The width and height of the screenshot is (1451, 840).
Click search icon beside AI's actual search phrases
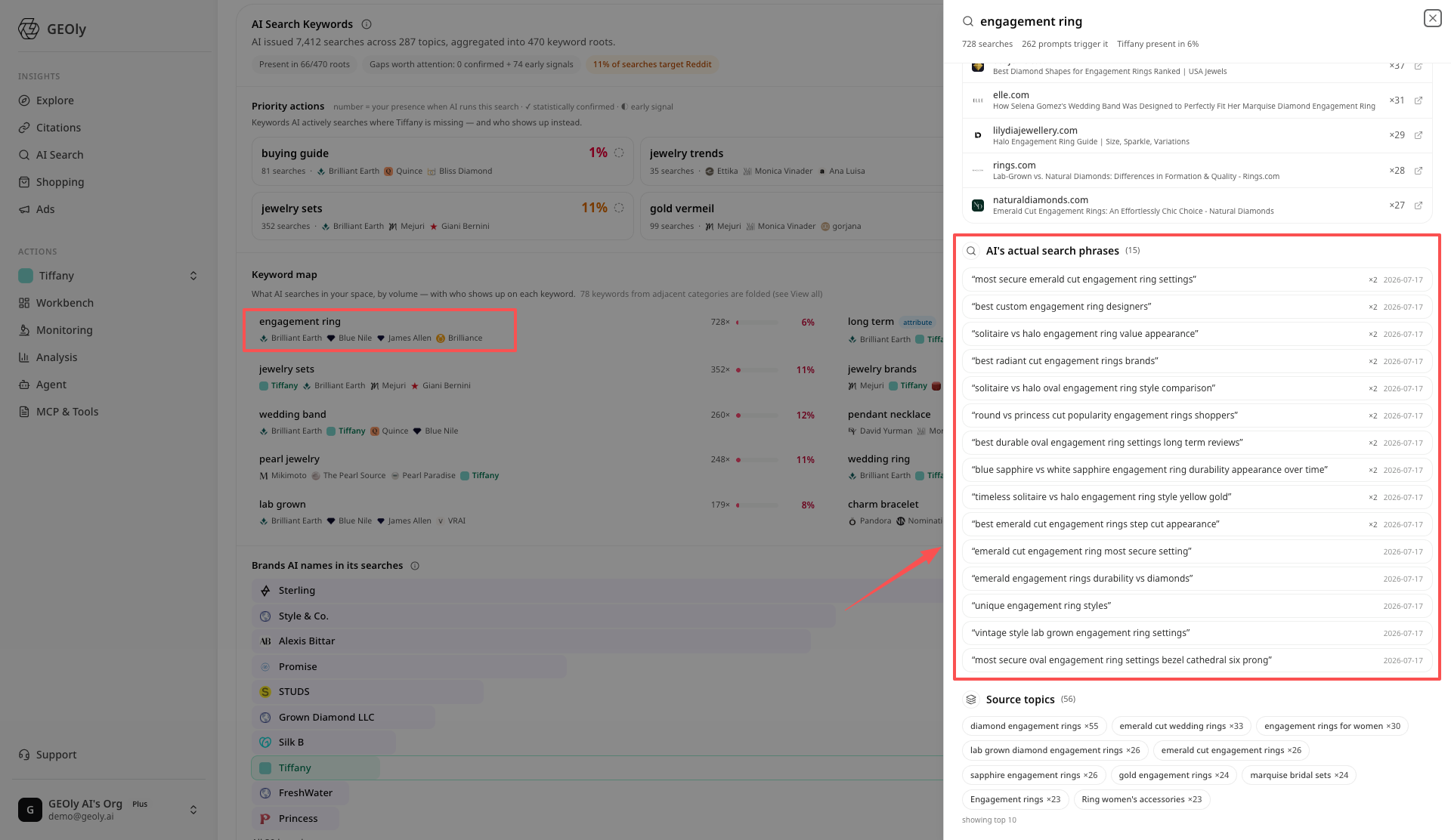(x=971, y=251)
